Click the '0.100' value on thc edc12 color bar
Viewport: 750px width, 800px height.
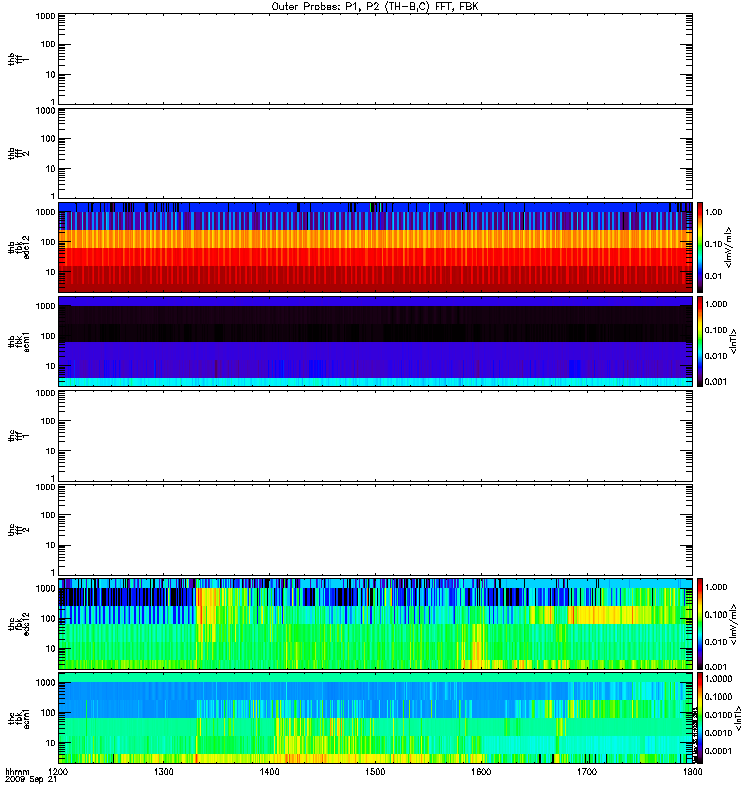click(716, 614)
